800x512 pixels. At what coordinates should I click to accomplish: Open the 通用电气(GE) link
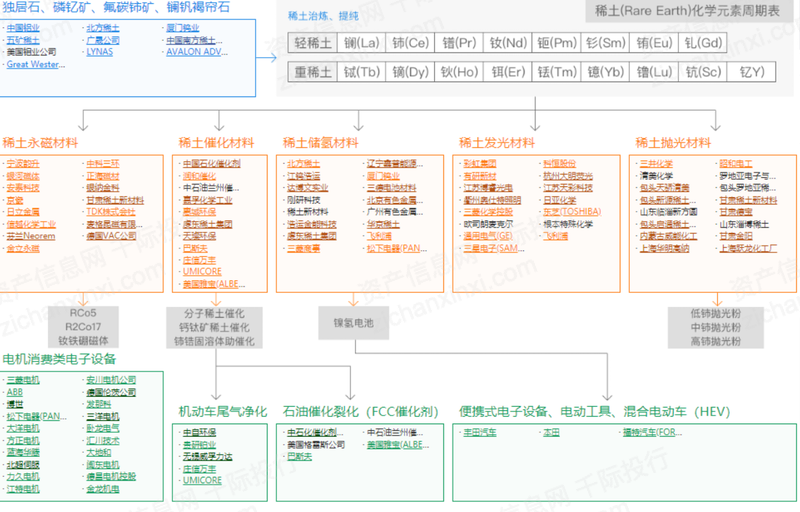[x=488, y=236]
